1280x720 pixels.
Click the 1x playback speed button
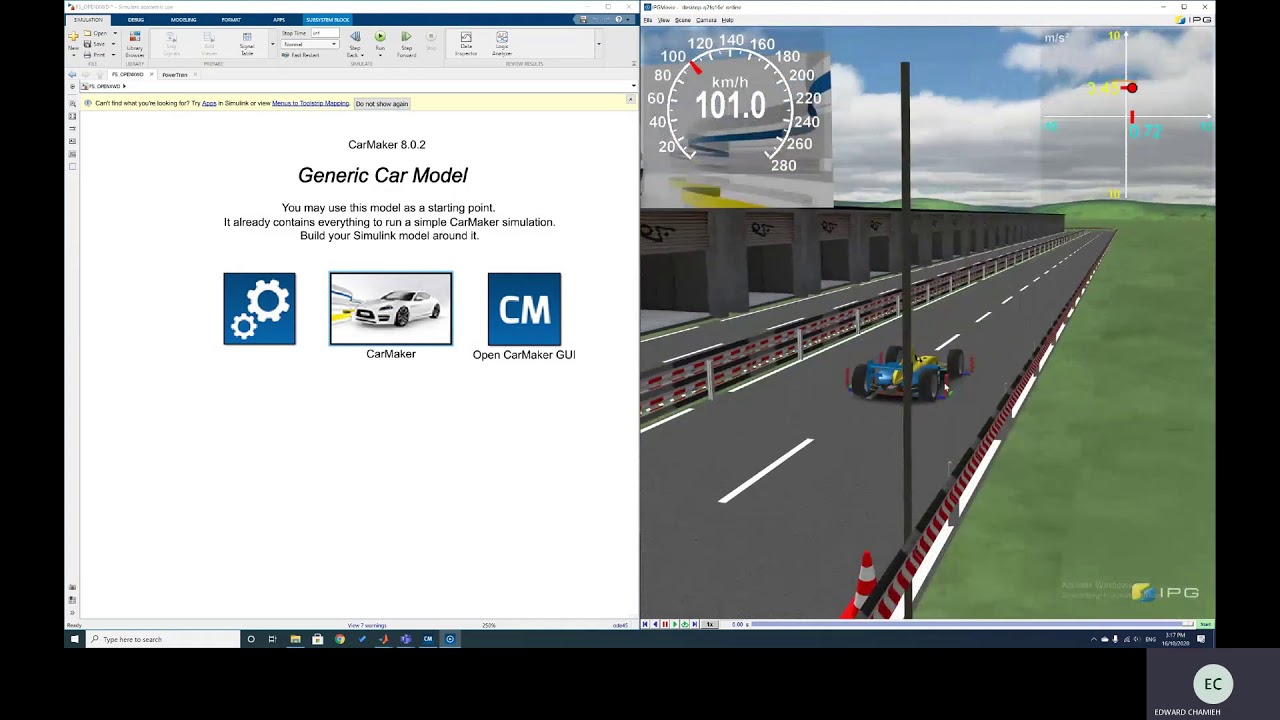709,624
